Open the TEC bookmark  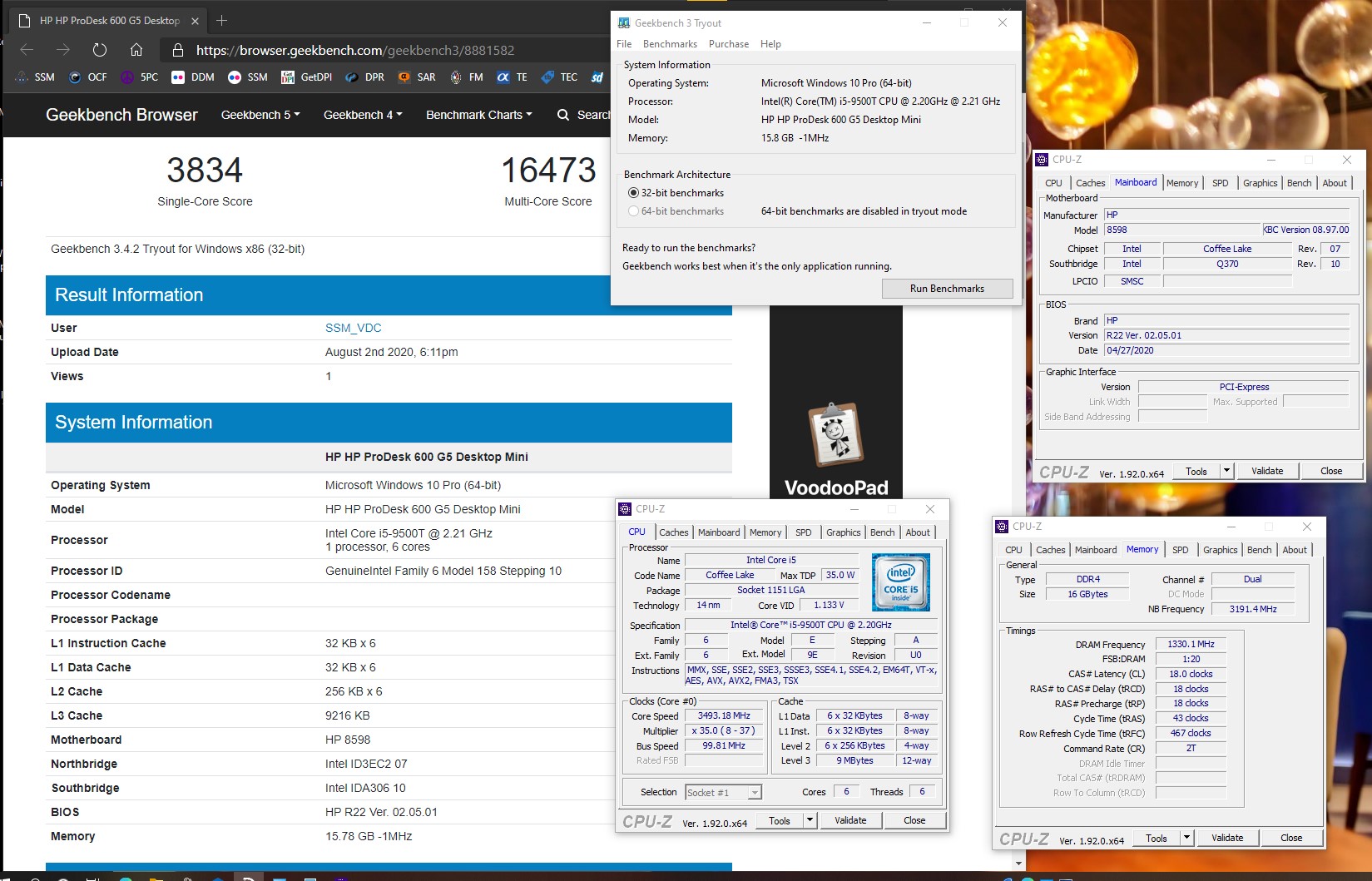(559, 77)
